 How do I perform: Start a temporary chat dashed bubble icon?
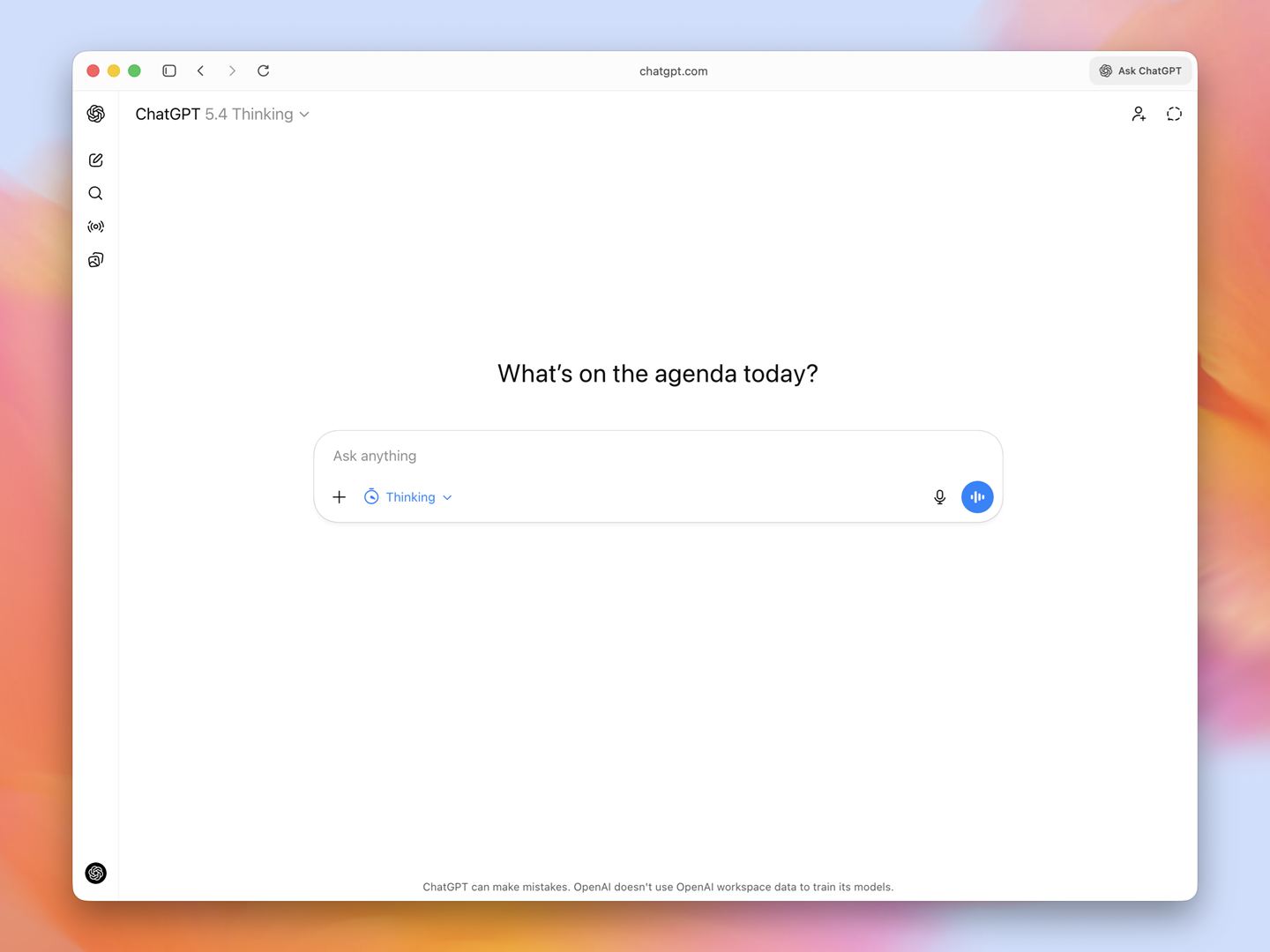pos(1174,114)
